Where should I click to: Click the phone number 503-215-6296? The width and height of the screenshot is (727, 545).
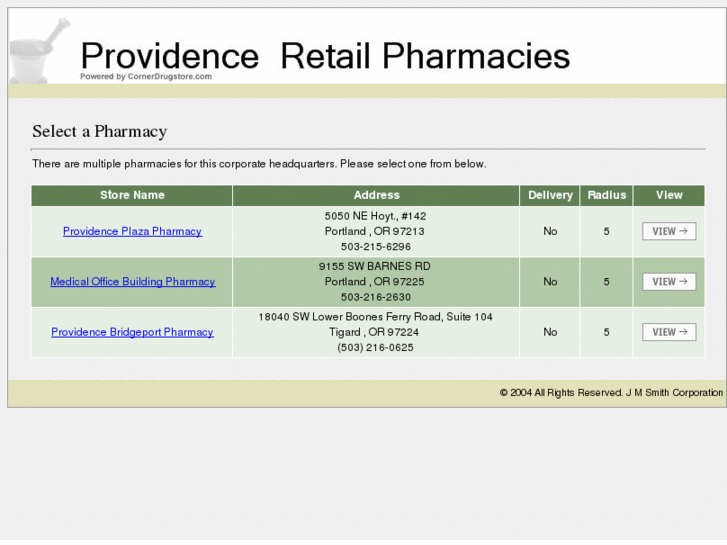376,247
